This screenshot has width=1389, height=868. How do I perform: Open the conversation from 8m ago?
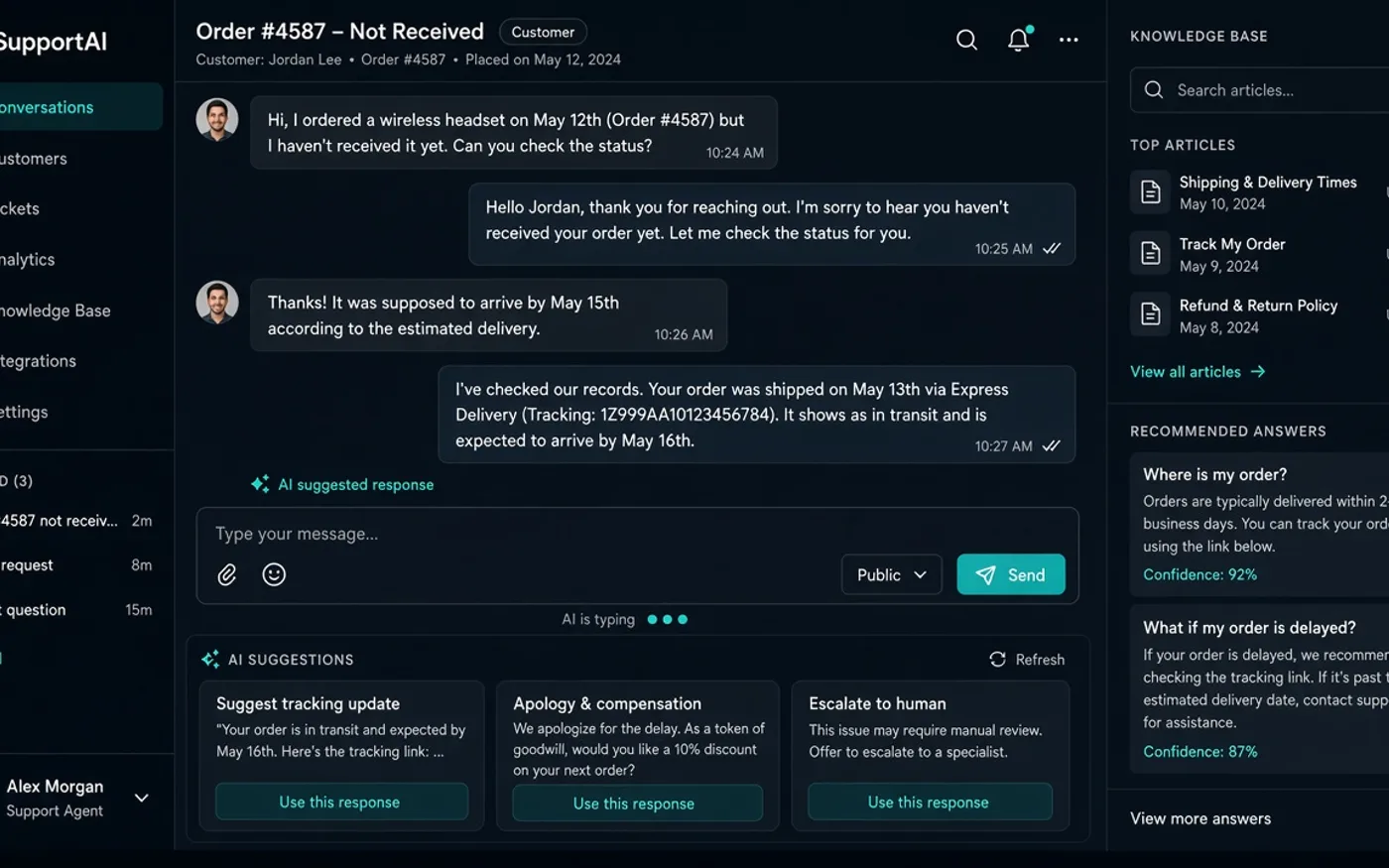77,565
